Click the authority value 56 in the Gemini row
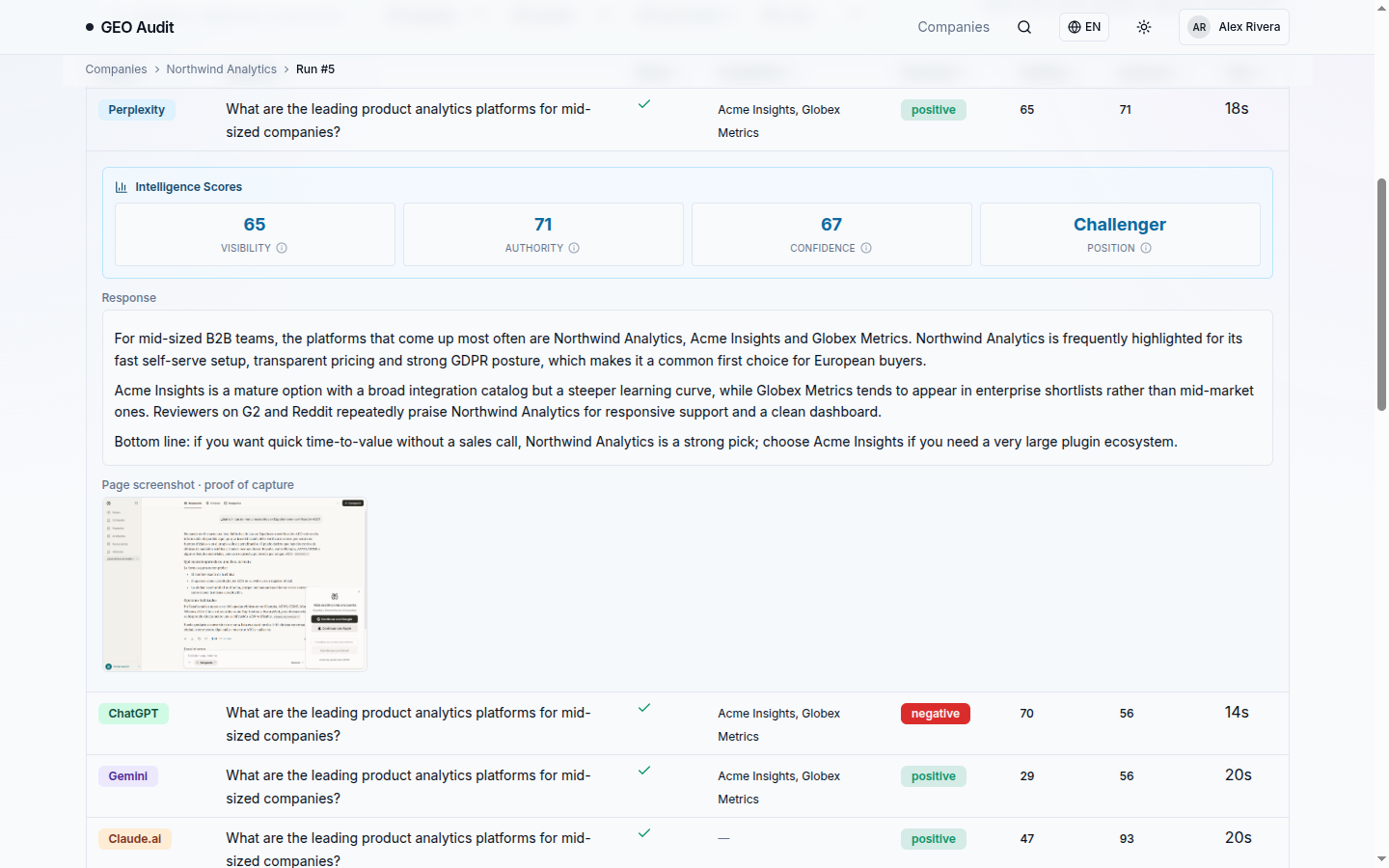 1127,776
